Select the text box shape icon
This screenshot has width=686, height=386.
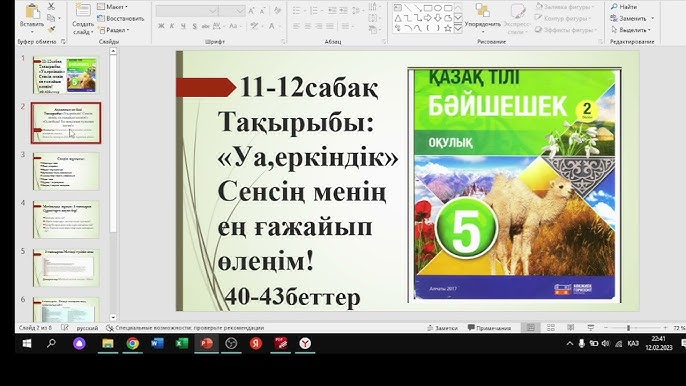pyautogui.click(x=398, y=8)
